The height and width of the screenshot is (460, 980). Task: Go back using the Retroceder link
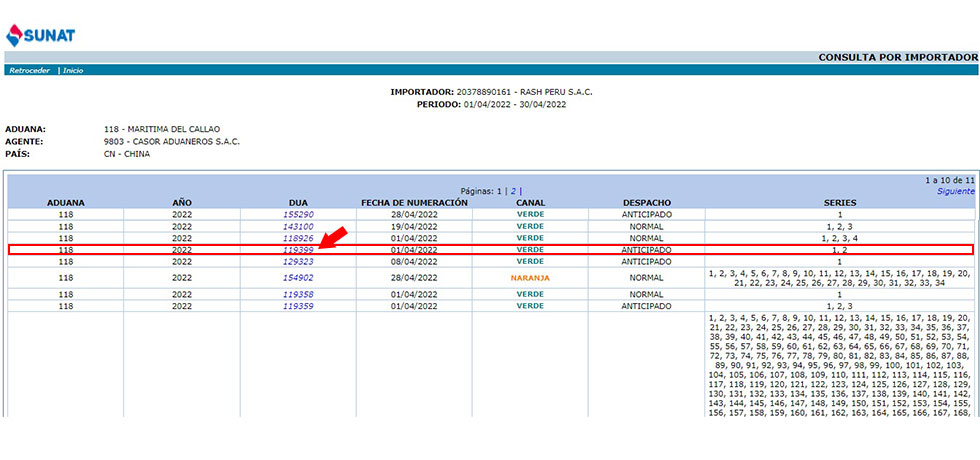click(30, 71)
